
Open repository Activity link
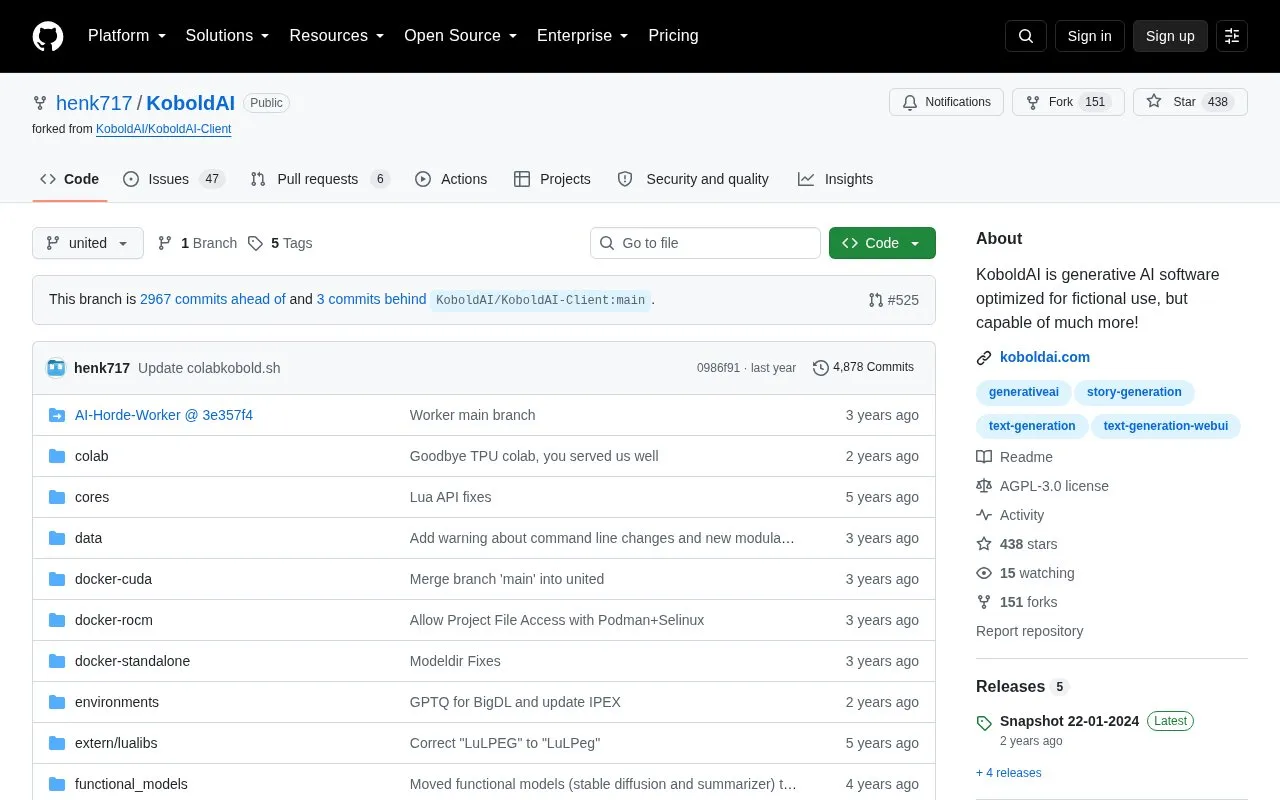pos(1010,515)
